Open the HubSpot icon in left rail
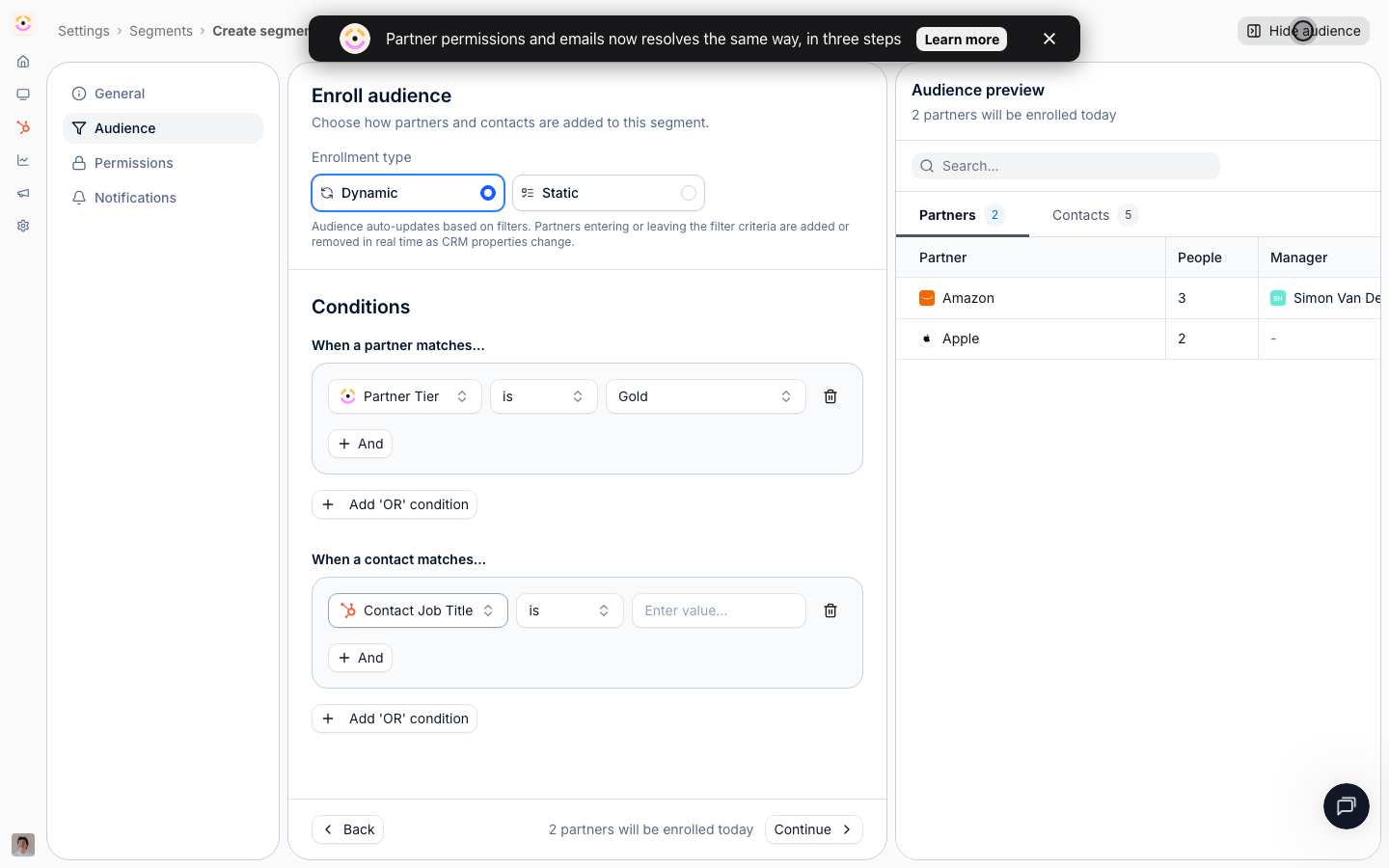The height and width of the screenshot is (868, 1389). [x=23, y=127]
